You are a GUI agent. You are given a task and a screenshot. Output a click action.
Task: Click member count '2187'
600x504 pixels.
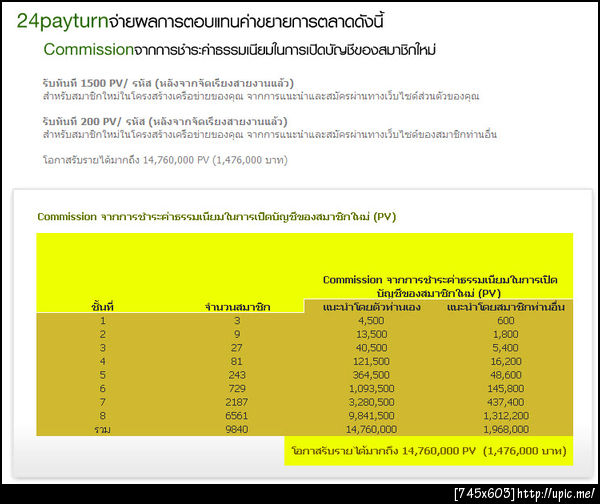[237, 402]
